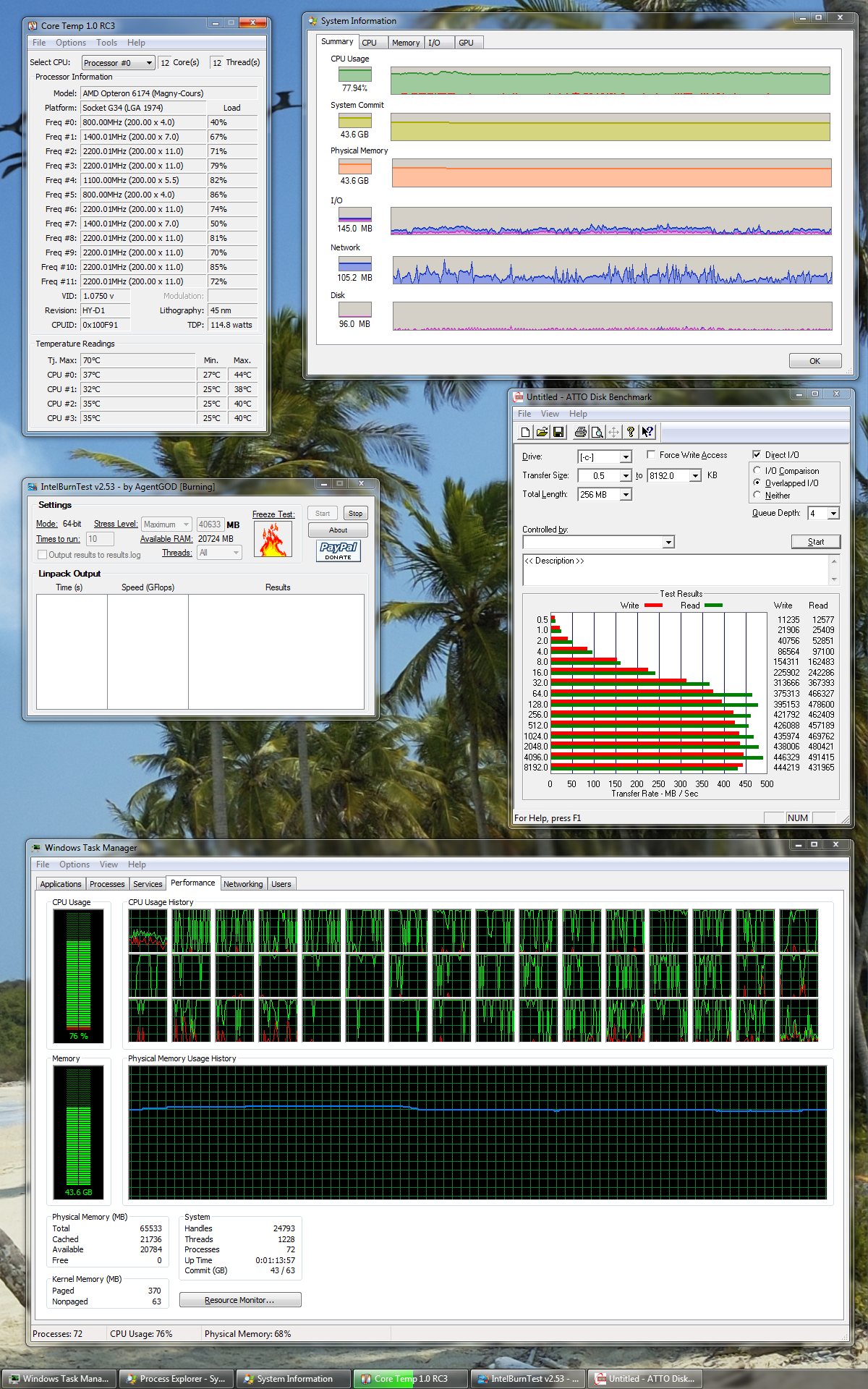Click the context help arrow-question icon
This screenshot has height=1389, width=868.
pos(647,432)
